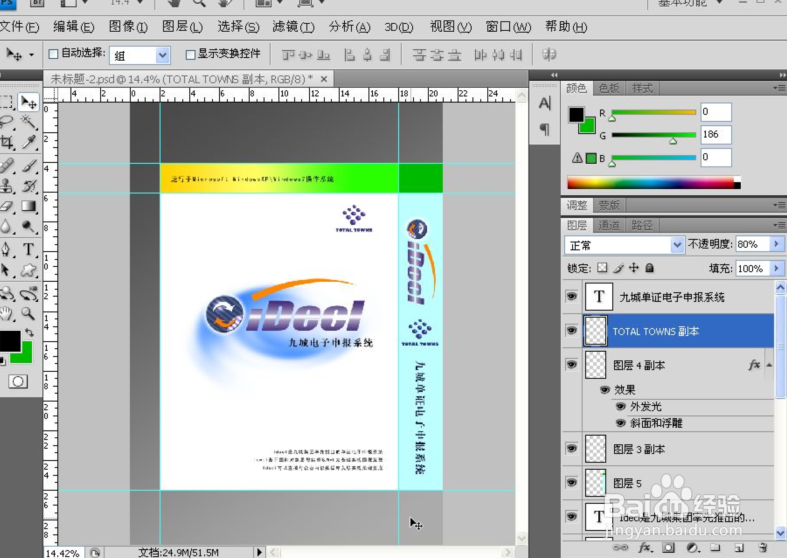The image size is (787, 558).
Task: Select the Pen tool
Action: [x=7, y=249]
